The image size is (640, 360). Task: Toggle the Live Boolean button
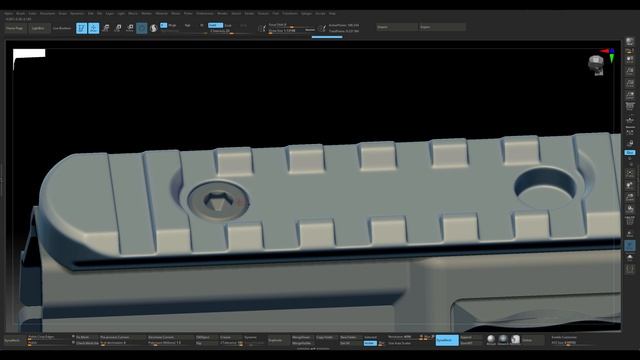[62, 28]
